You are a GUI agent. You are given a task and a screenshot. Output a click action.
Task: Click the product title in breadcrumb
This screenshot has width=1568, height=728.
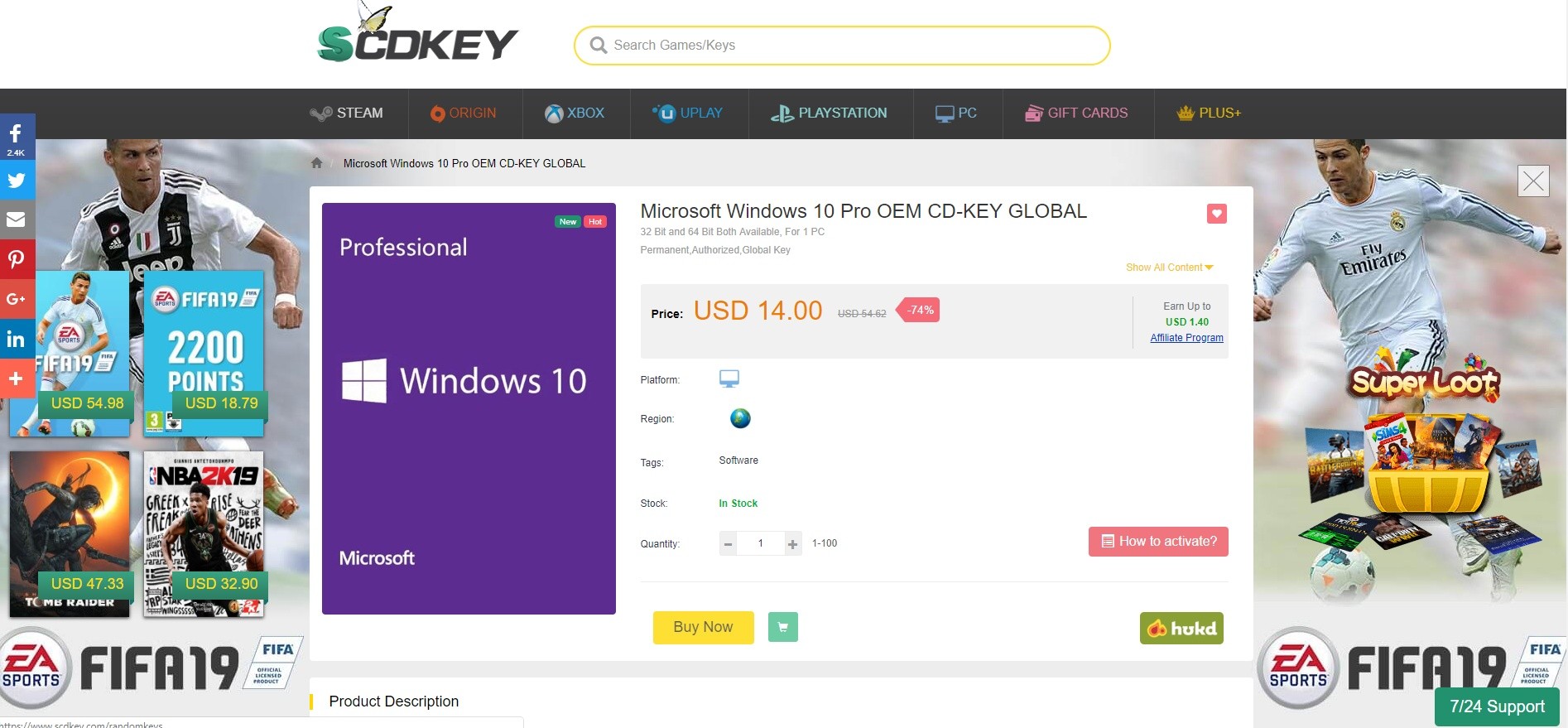(464, 163)
